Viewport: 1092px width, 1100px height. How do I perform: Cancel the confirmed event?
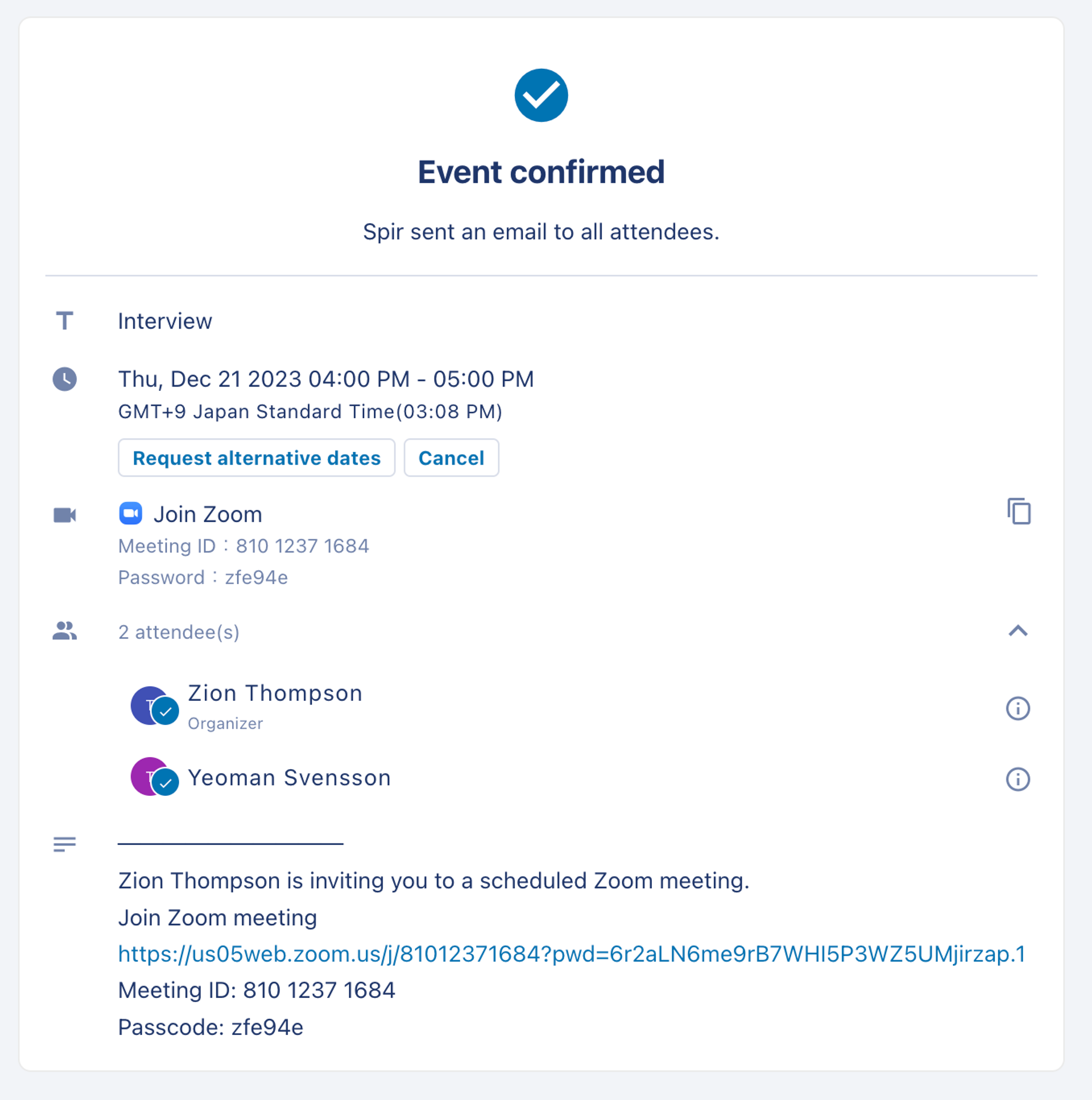pos(451,458)
